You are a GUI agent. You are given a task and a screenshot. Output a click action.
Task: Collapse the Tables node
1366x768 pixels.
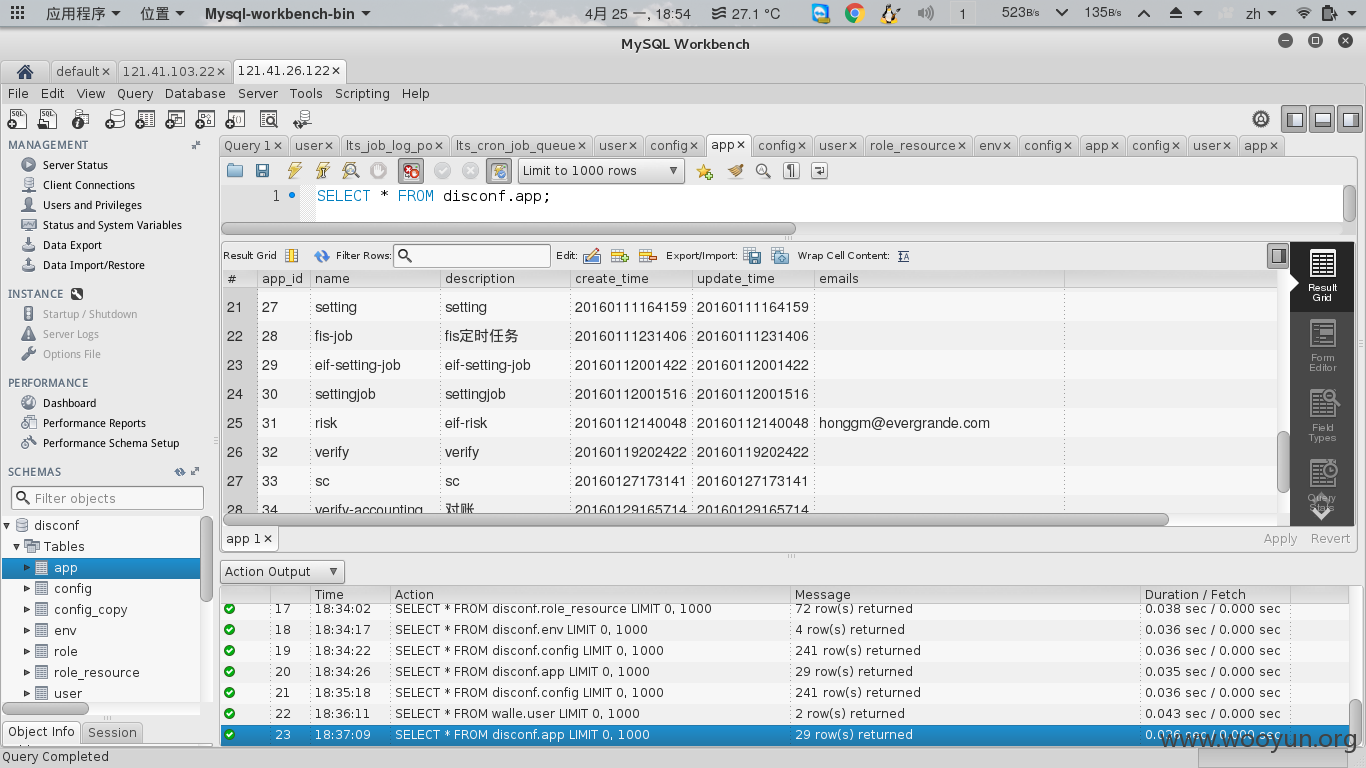click(17, 546)
